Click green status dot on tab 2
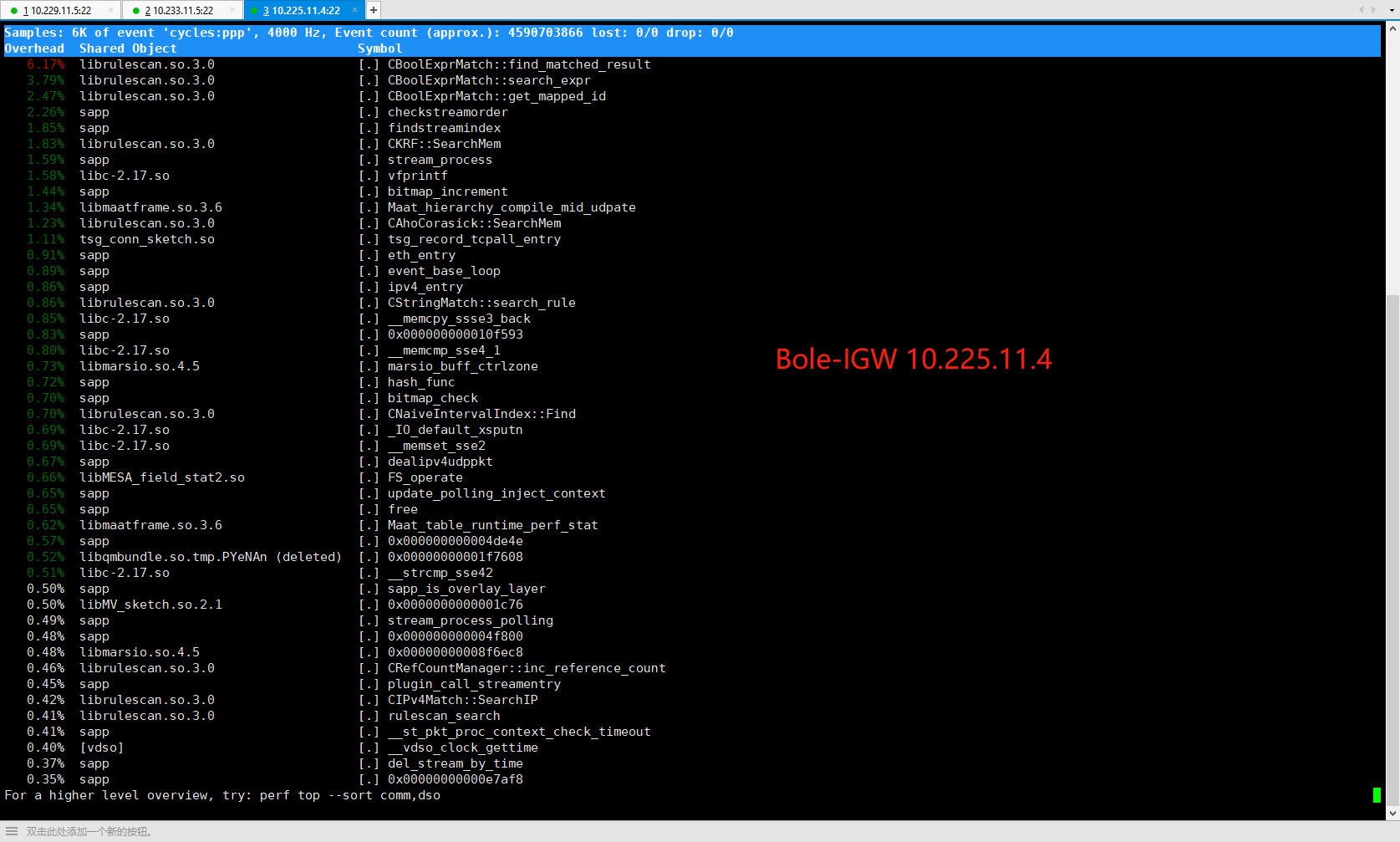 tap(136, 11)
